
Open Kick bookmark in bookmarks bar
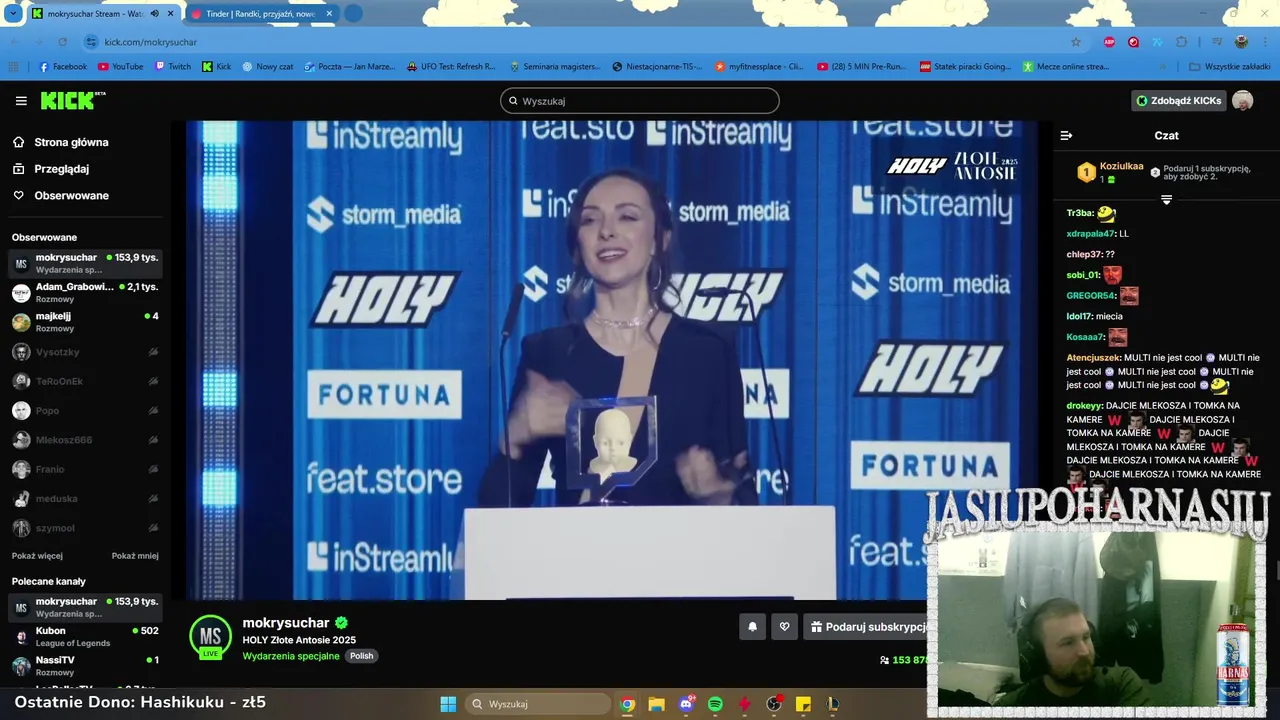(216, 67)
